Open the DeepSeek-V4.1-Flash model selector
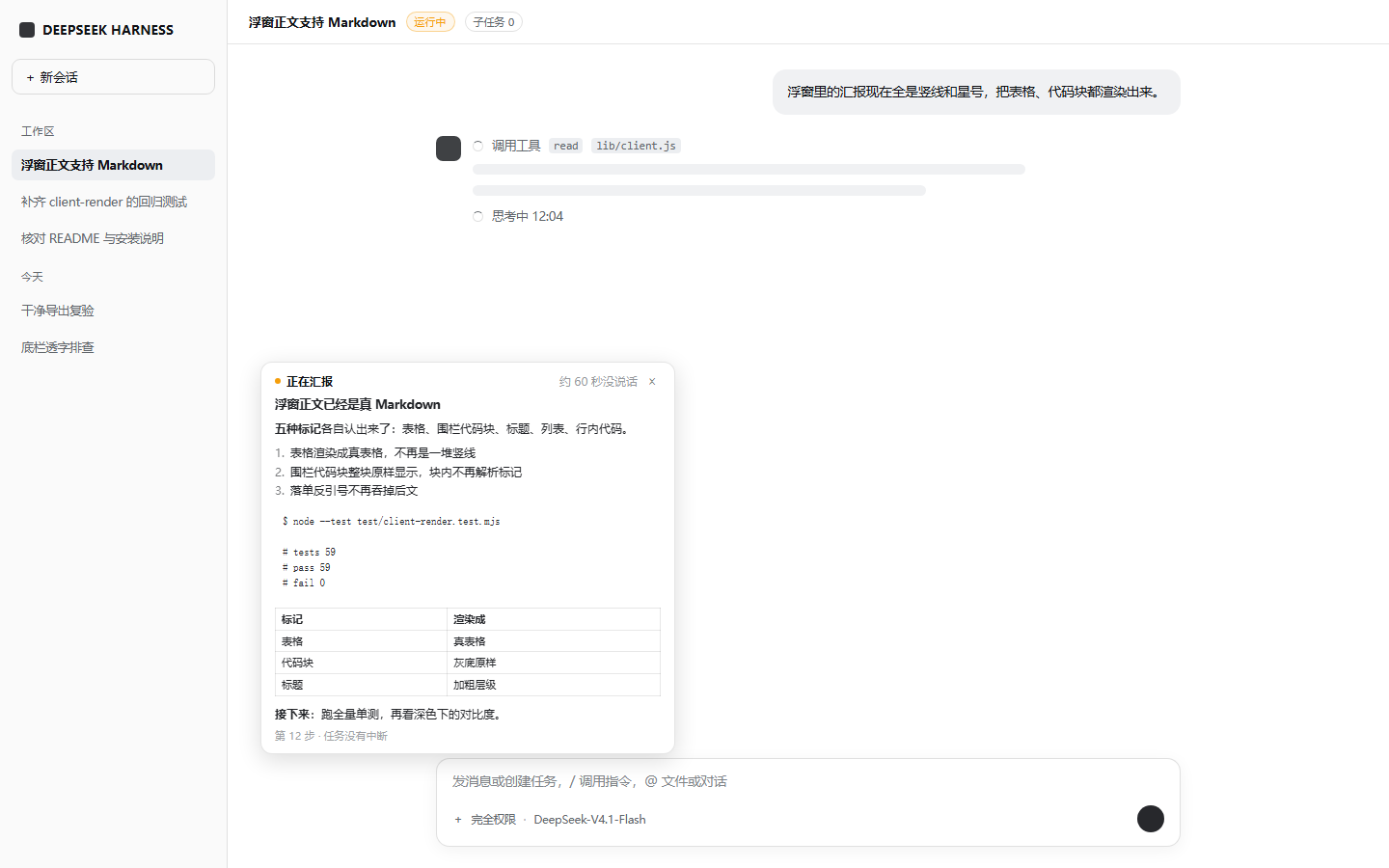Screen dimensions: 1389x868 point(589,820)
